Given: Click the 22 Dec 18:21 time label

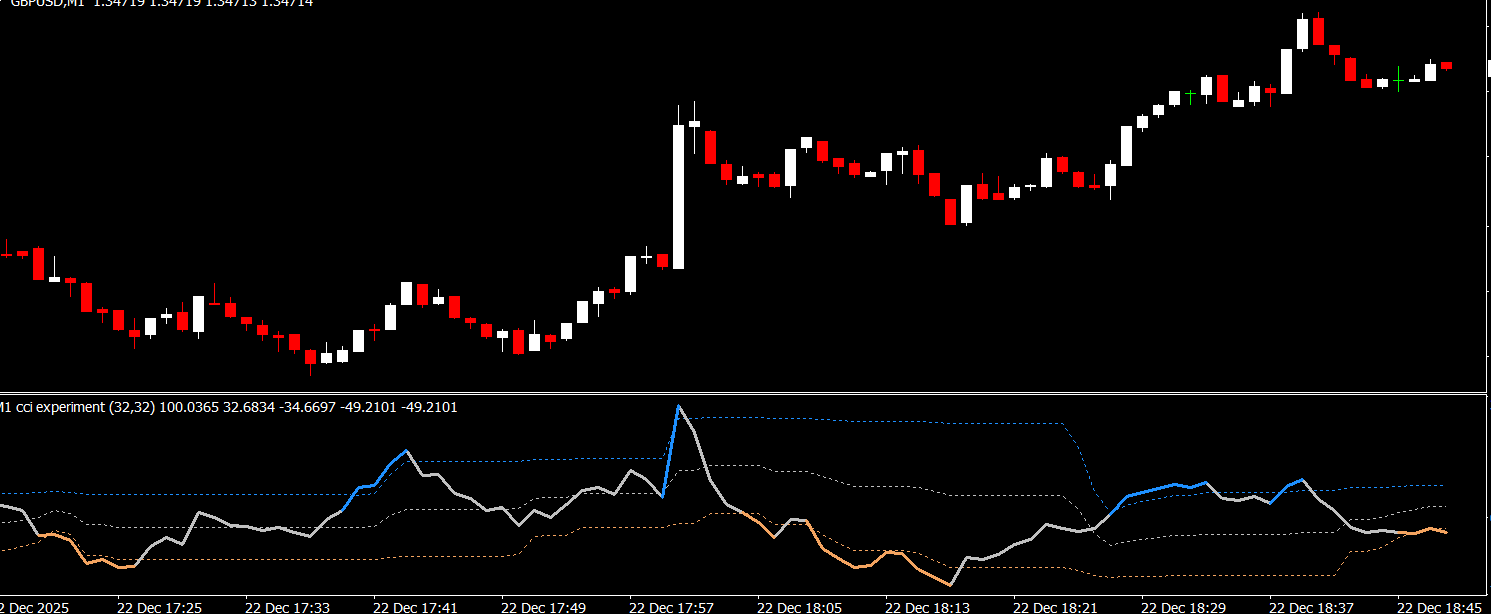Looking at the screenshot, I should click(1056, 606).
